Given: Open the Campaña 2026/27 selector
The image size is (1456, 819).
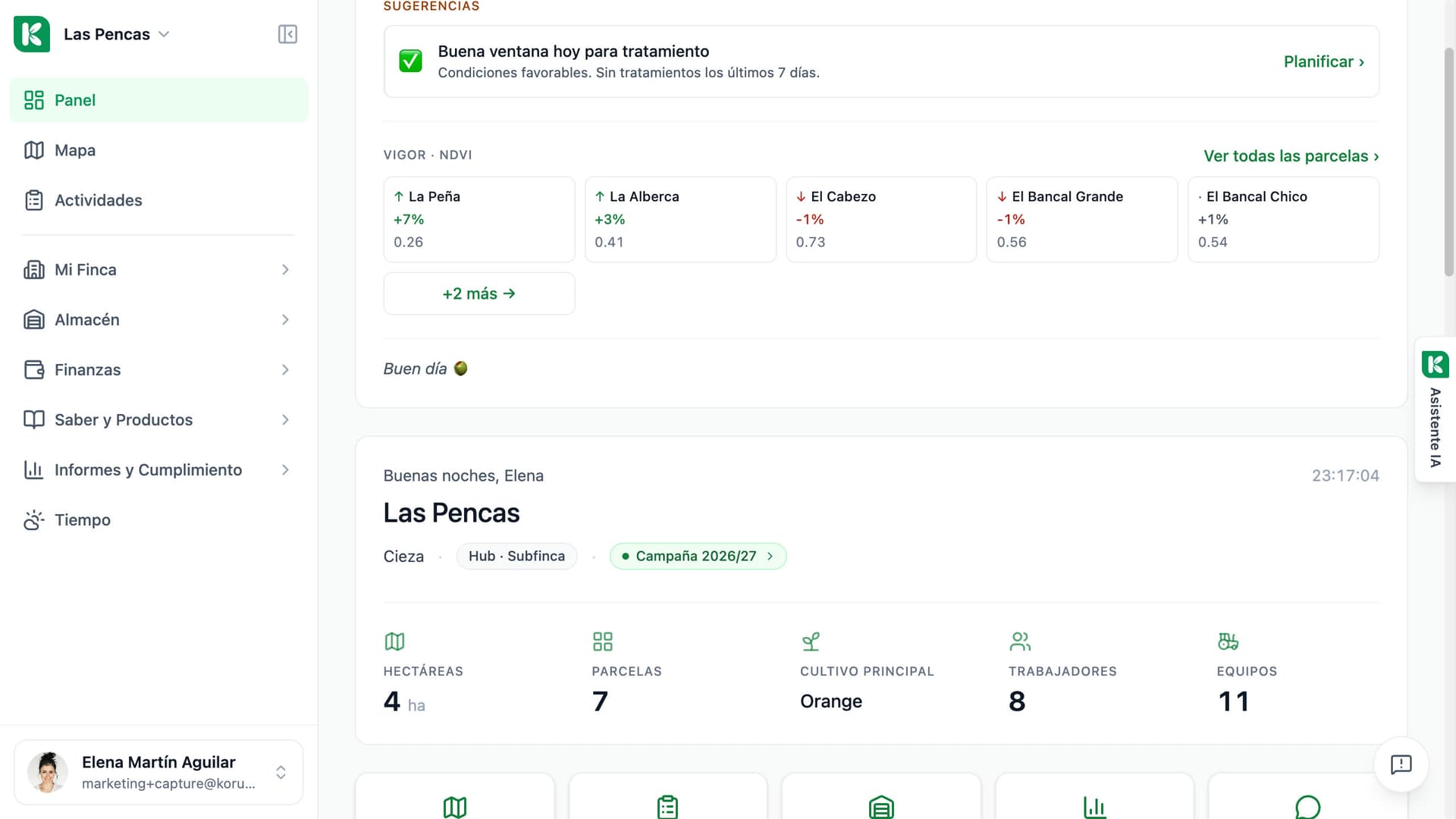Looking at the screenshot, I should click(698, 556).
